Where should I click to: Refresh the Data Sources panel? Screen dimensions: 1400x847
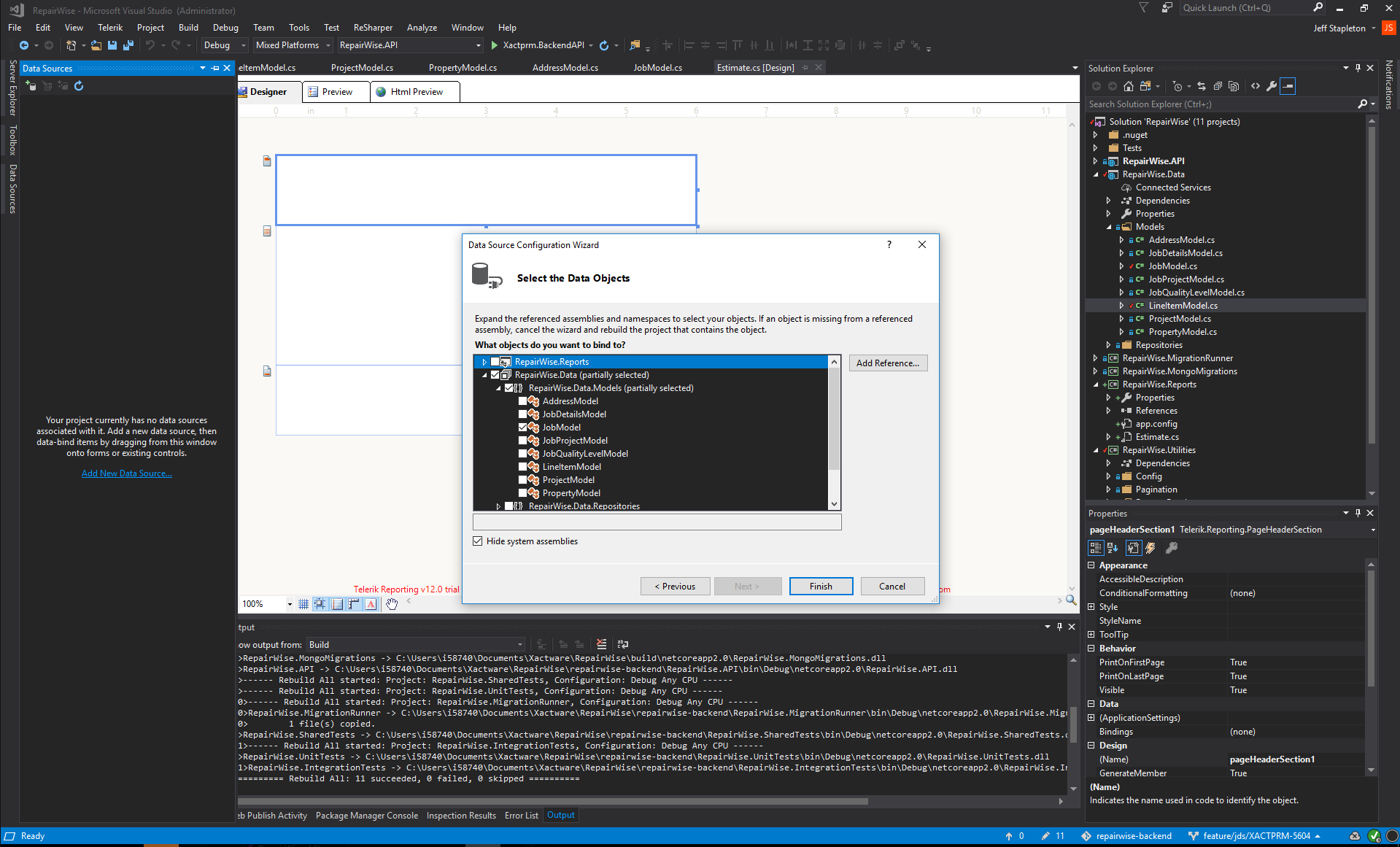coord(79,86)
